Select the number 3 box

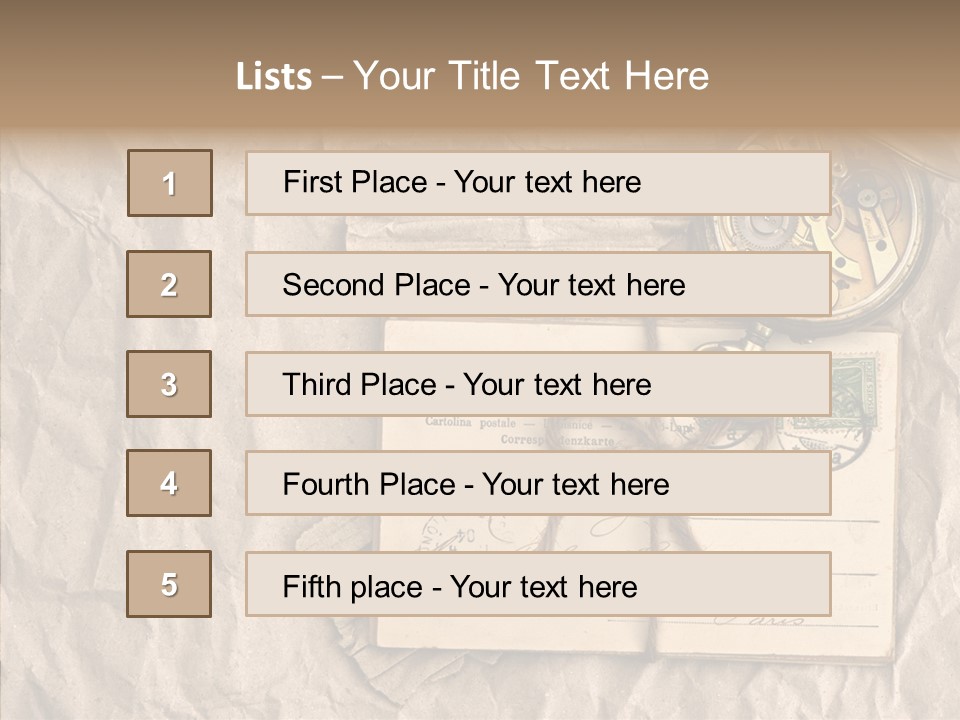[169, 384]
